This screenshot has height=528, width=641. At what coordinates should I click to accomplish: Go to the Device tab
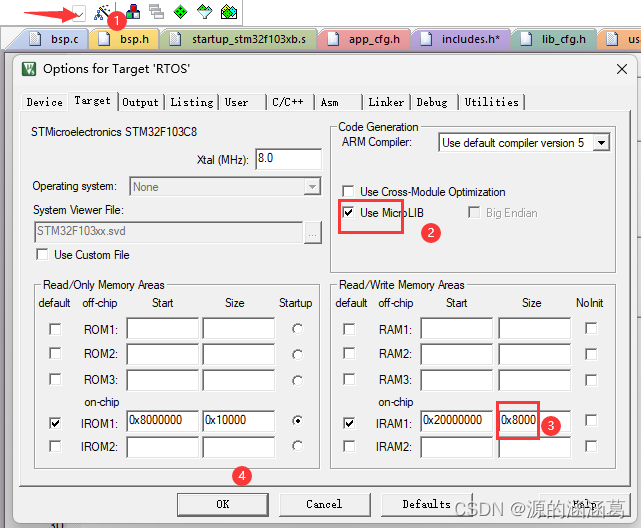tap(45, 102)
